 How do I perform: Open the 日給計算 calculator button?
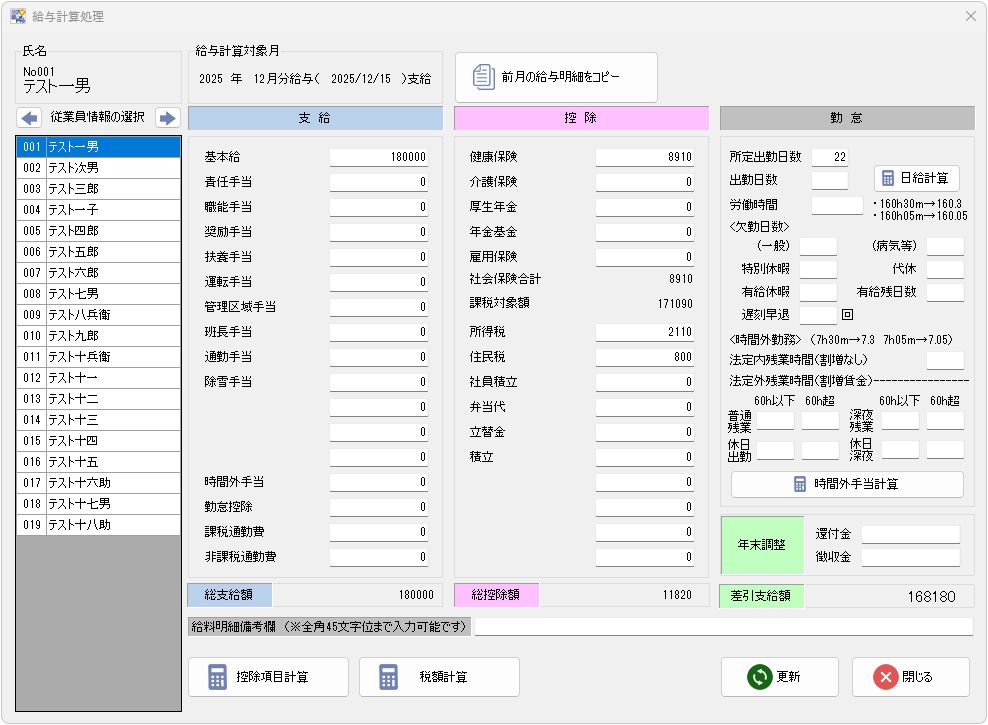click(x=917, y=179)
